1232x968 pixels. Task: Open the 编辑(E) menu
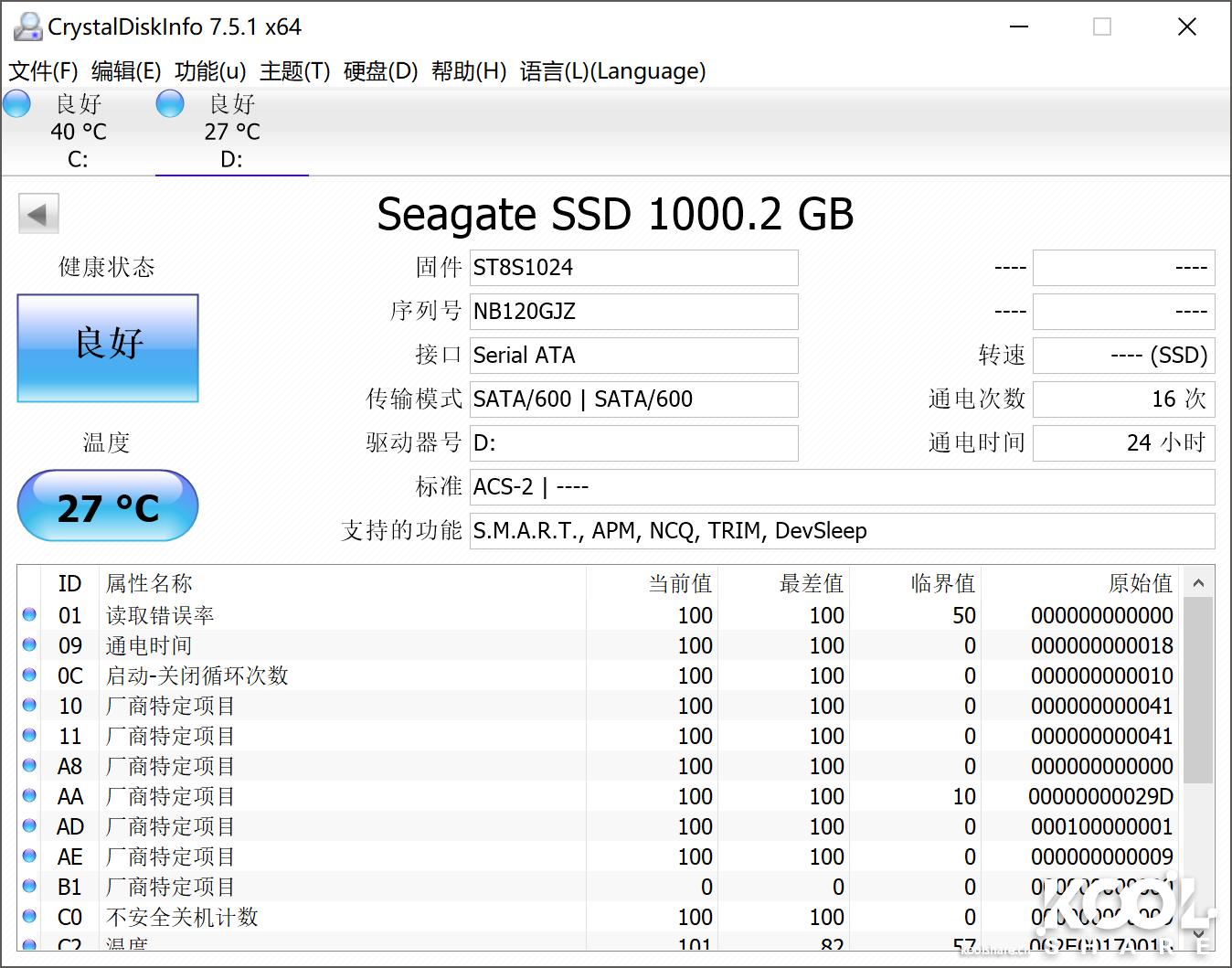point(127,71)
